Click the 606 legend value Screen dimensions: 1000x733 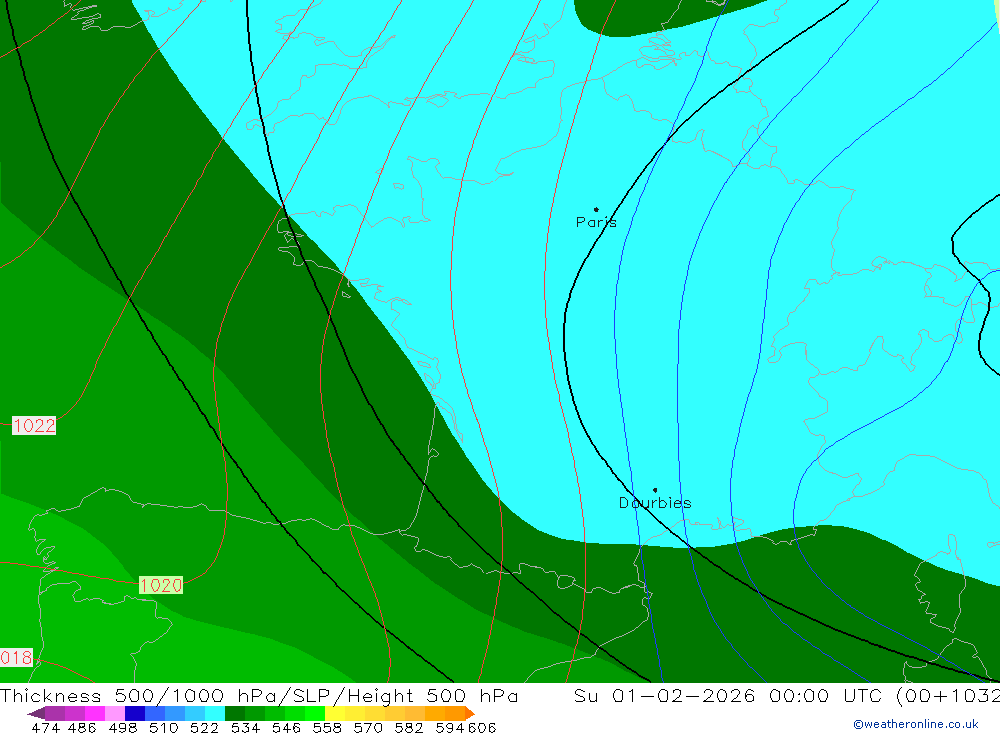(482, 727)
